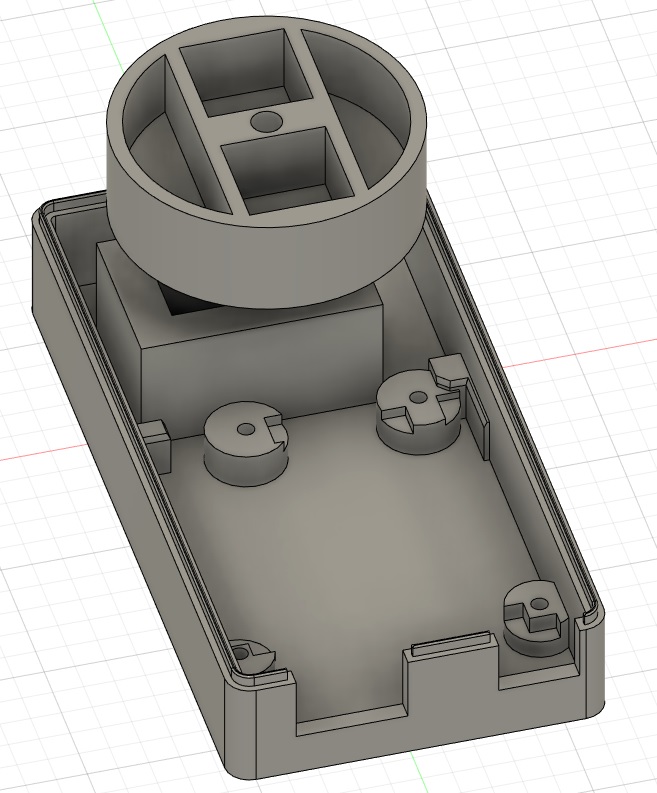657x793 pixels.
Task: Select the vertical rib on the right inner wall
Action: tap(477, 422)
